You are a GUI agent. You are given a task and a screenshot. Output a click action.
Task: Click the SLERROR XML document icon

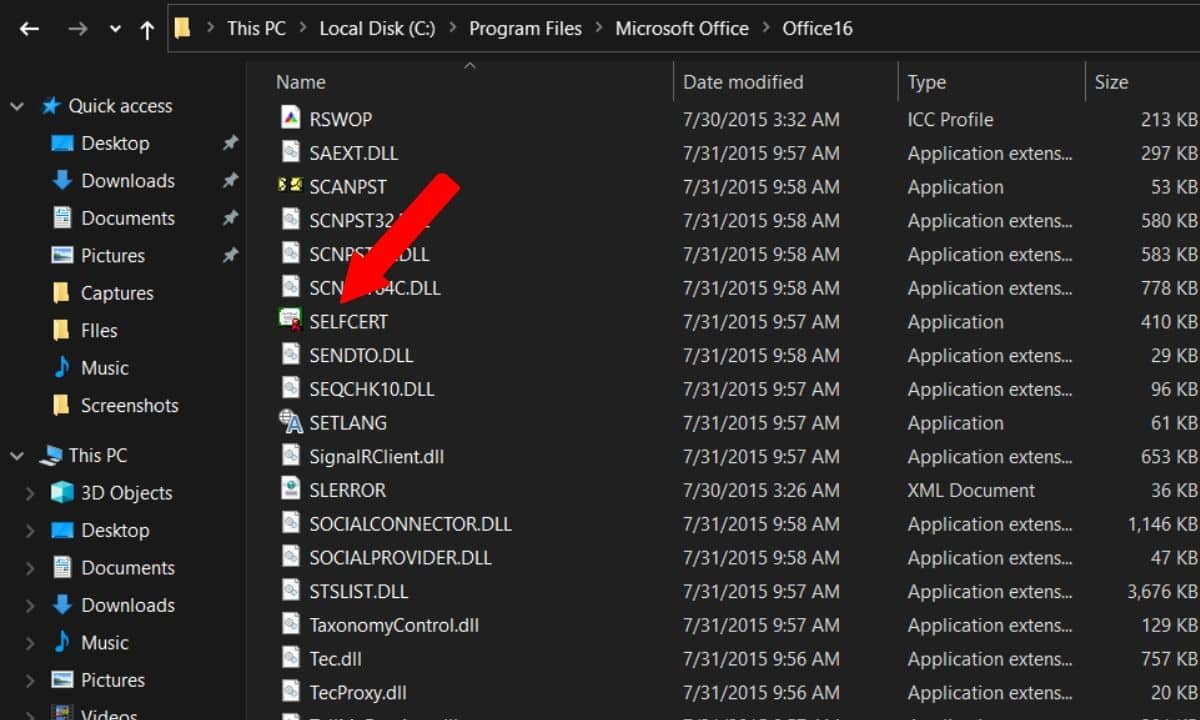(290, 490)
